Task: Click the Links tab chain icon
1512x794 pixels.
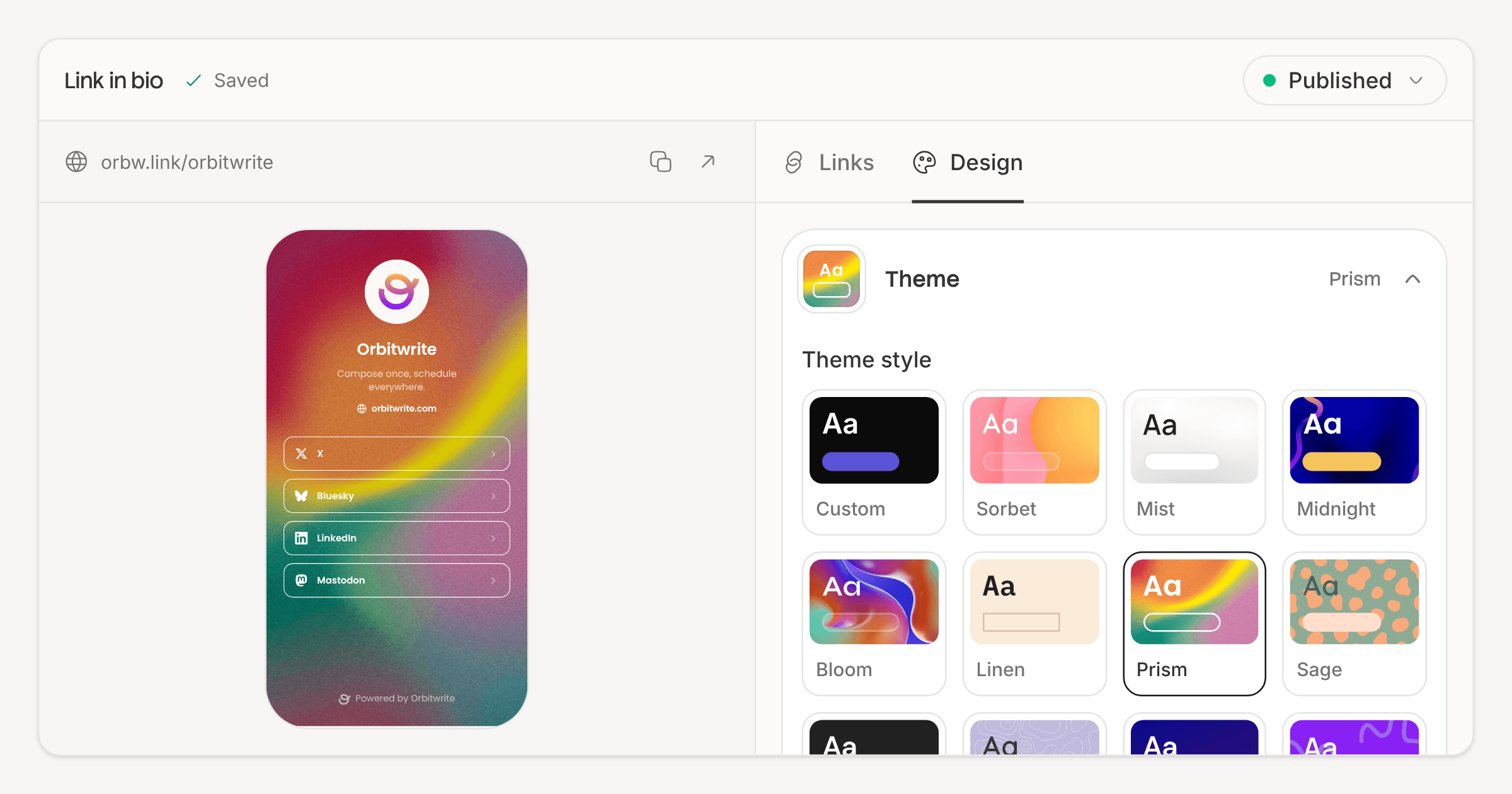Action: pos(794,163)
